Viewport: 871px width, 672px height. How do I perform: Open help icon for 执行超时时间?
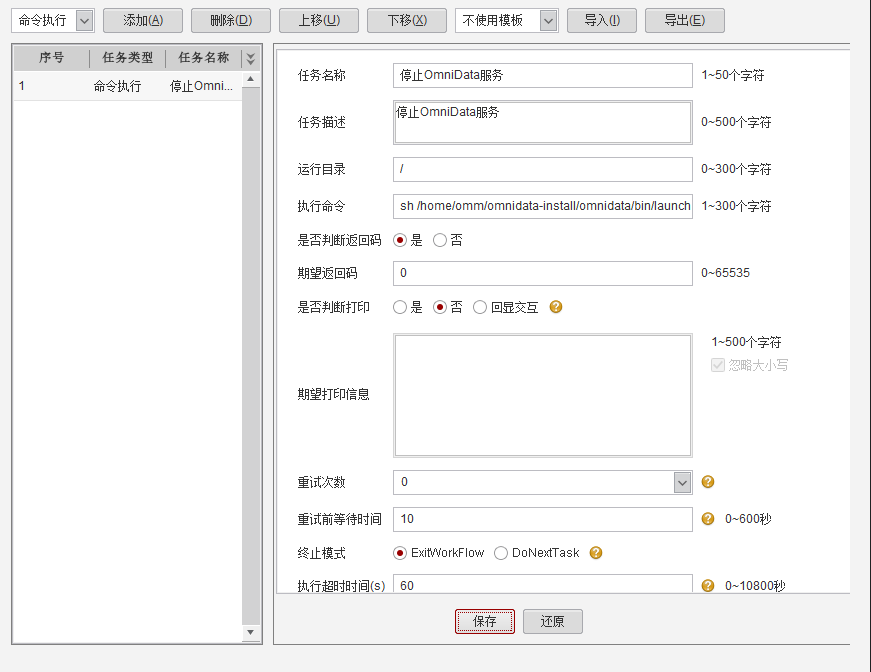(x=708, y=585)
